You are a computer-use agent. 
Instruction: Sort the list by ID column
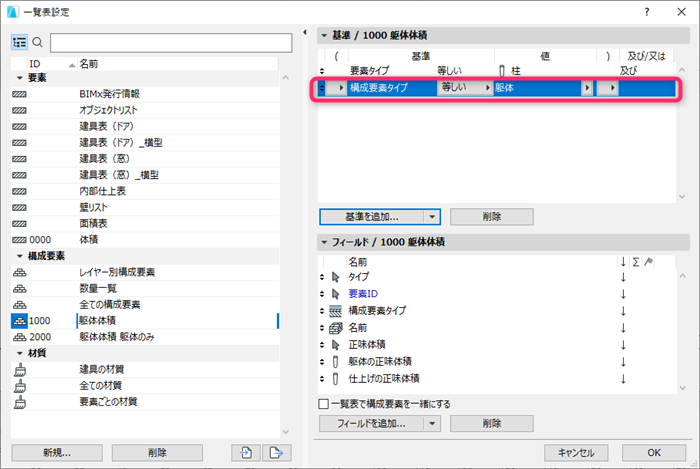coord(52,64)
